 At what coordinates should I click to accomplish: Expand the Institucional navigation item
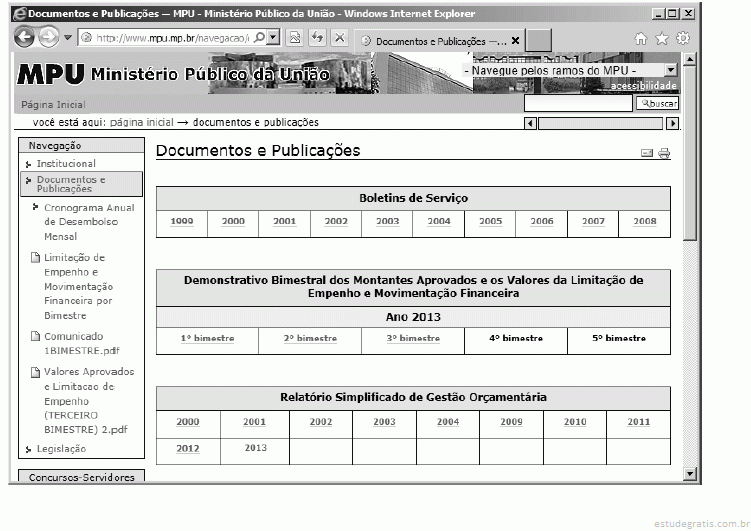coord(66,163)
